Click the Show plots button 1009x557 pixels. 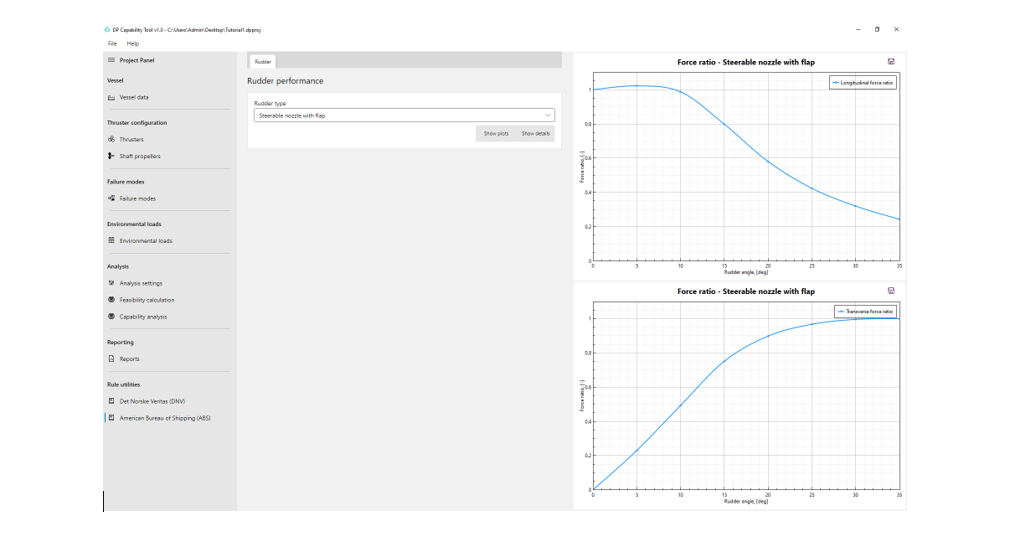click(x=496, y=134)
